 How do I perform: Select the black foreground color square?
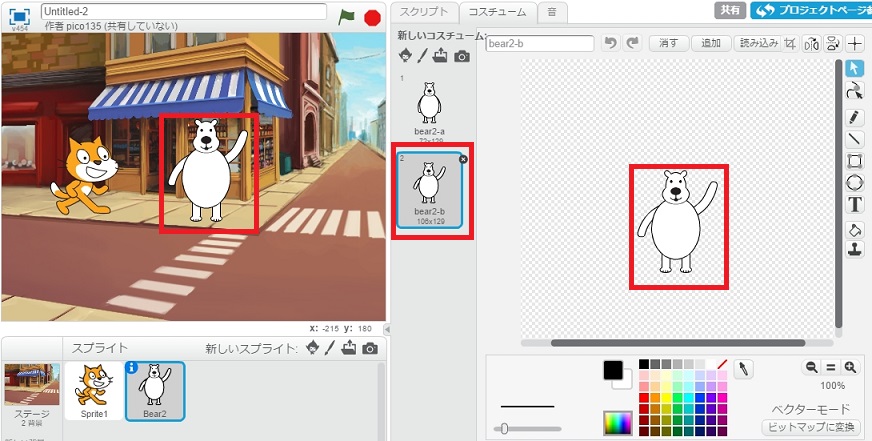point(613,370)
